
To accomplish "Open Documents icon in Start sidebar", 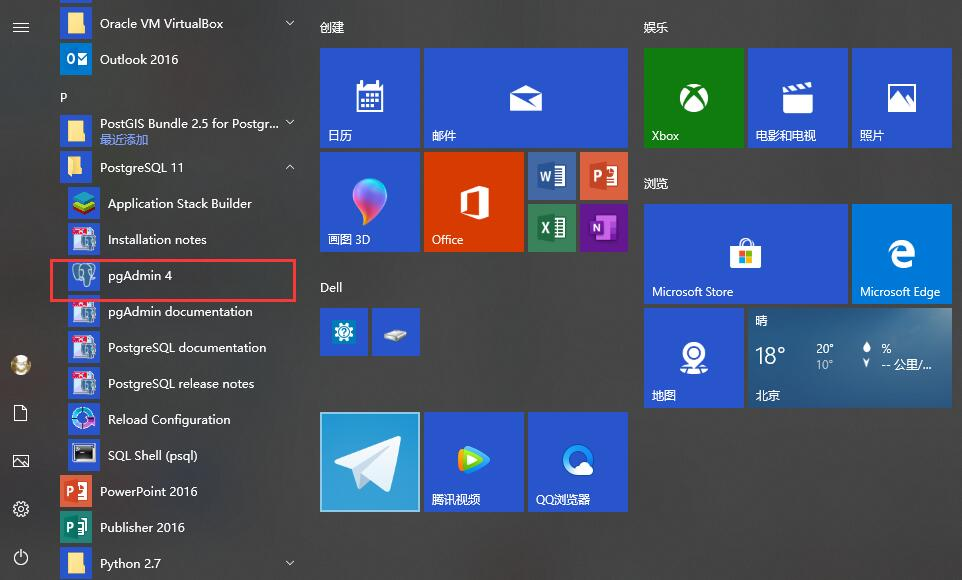I will tap(21, 413).
